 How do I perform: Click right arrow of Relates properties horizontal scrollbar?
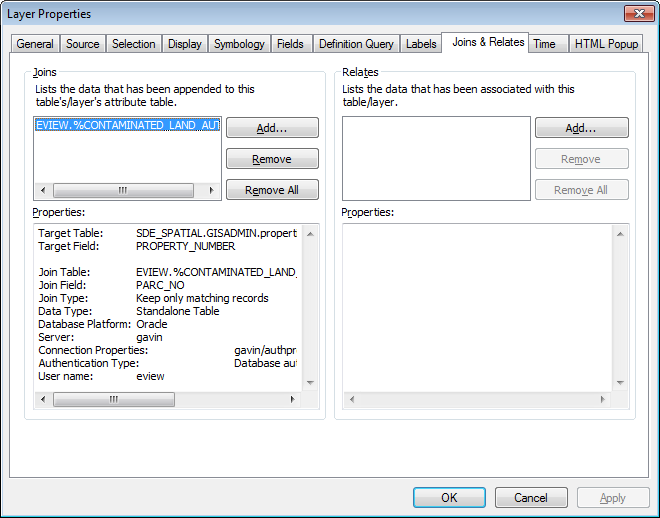click(602, 399)
